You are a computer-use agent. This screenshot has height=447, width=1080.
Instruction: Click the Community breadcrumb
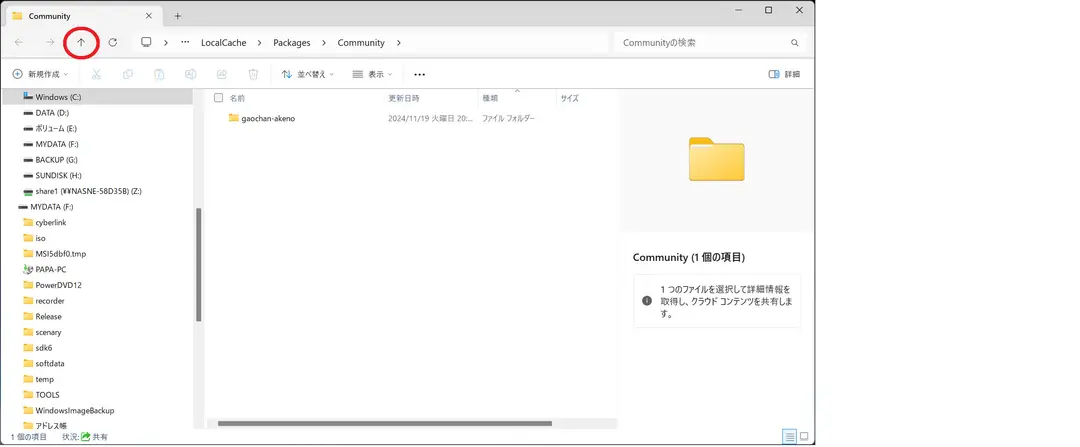coord(361,43)
